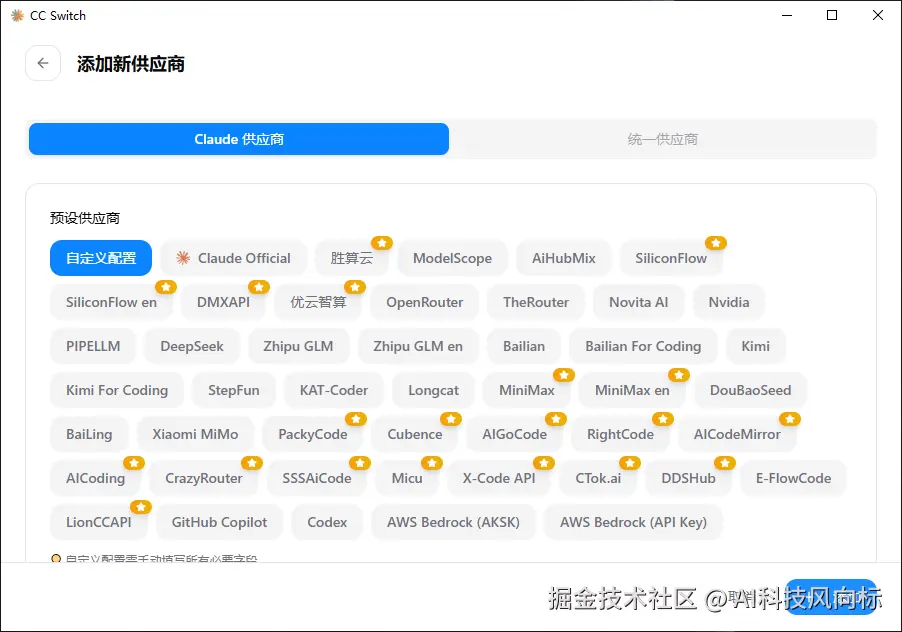Select the GitHub Copilot provider
This screenshot has height=632, width=902.
(219, 522)
